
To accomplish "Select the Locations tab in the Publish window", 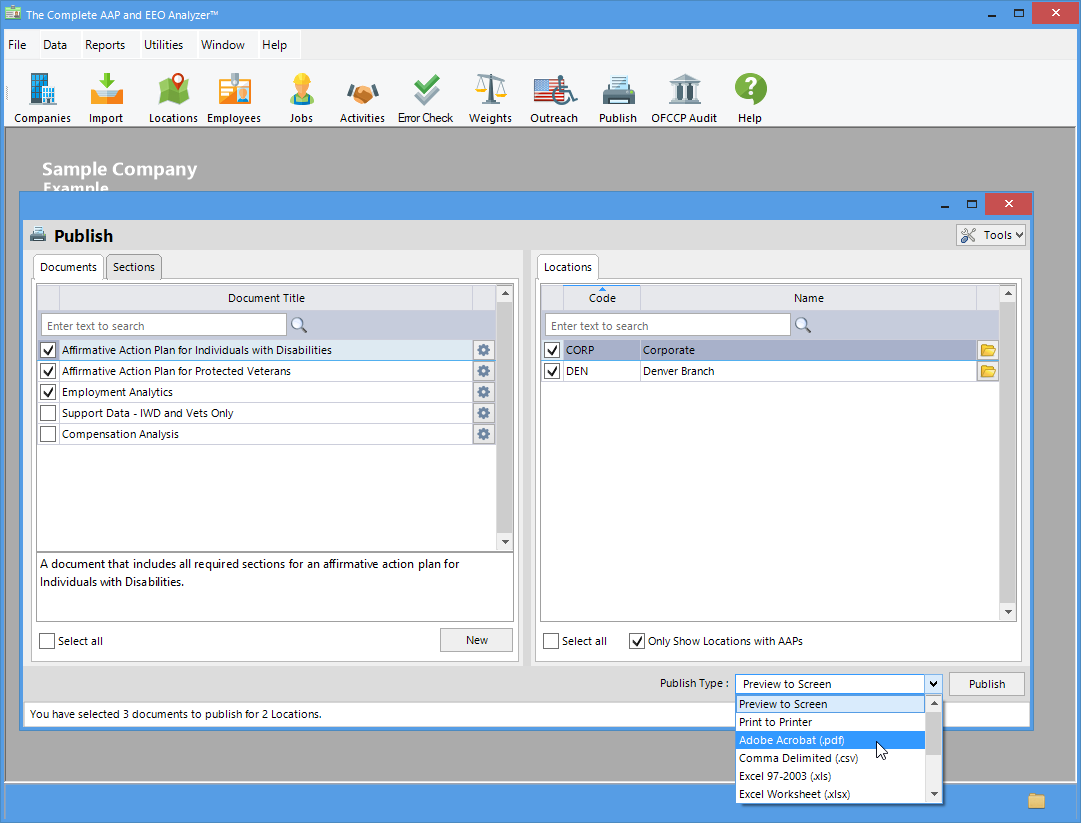I will pos(567,267).
